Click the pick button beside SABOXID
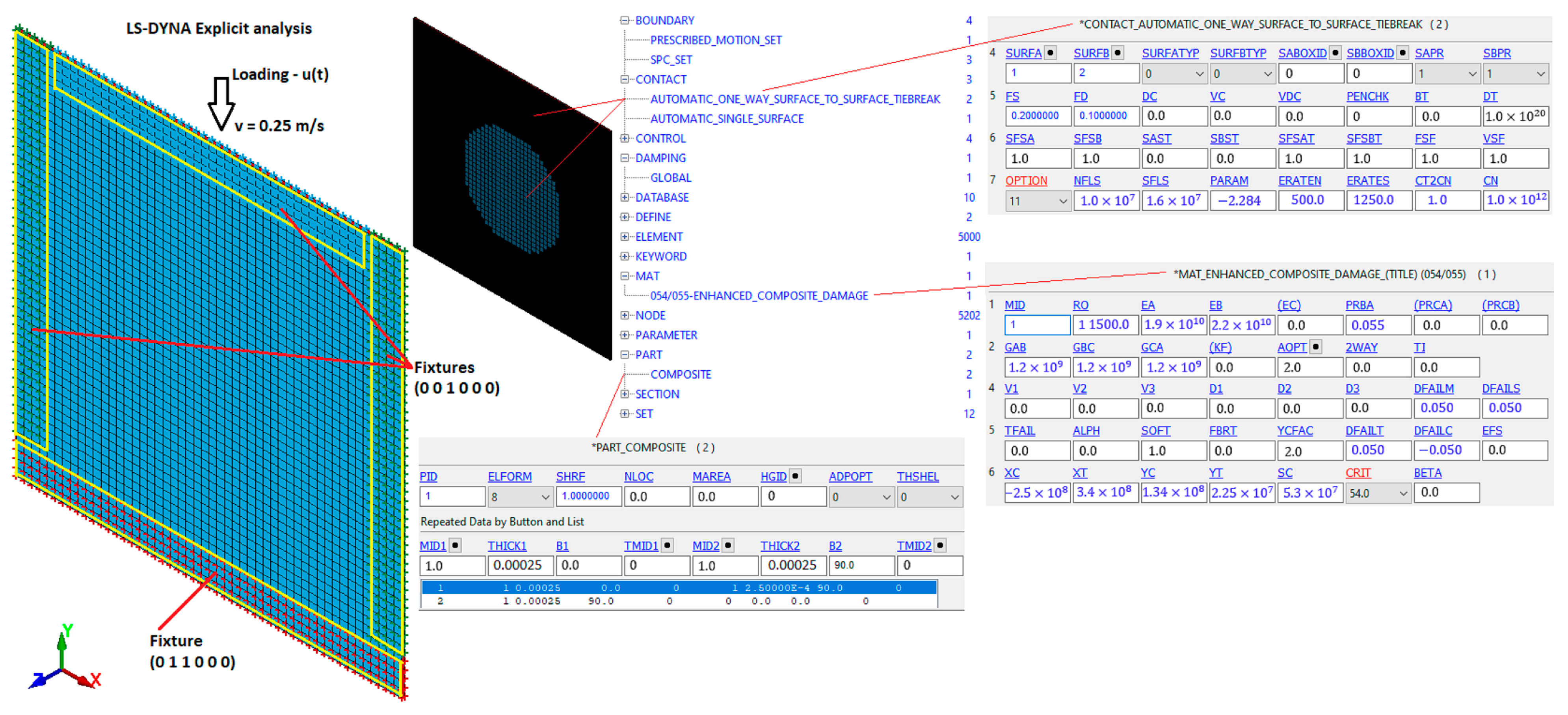 [x=1335, y=52]
